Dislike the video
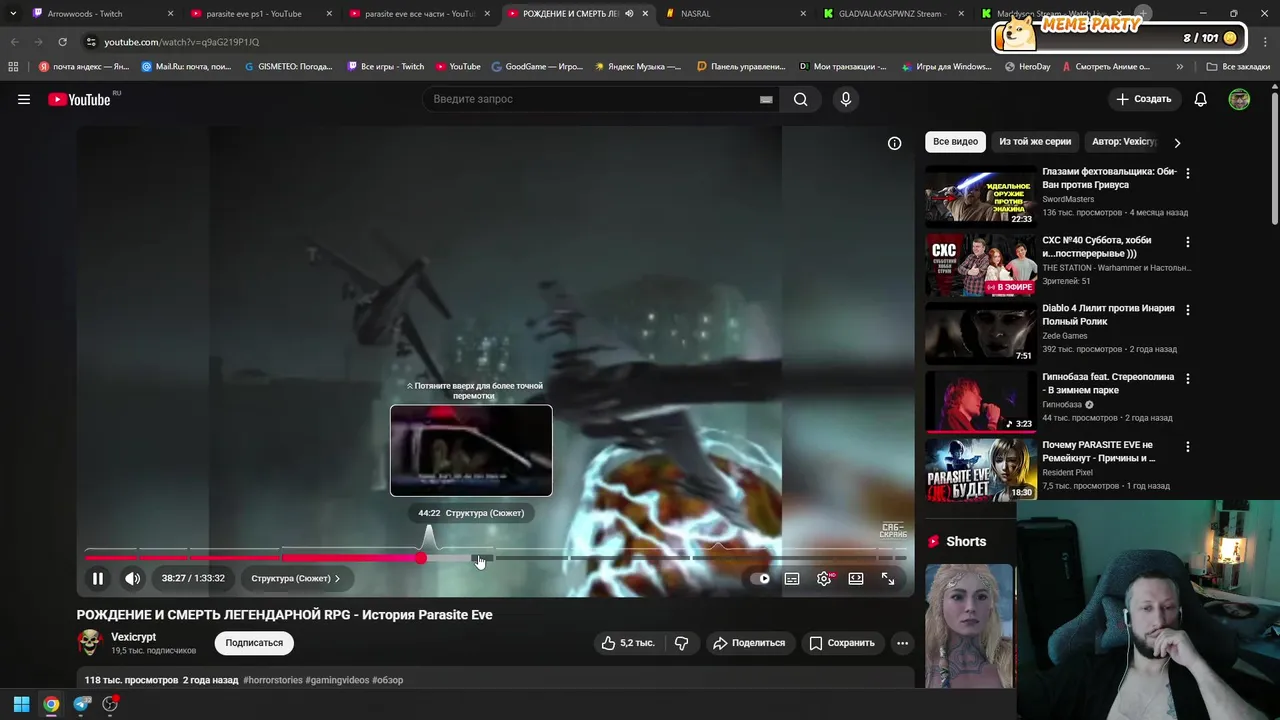Image resolution: width=1280 pixels, height=720 pixels. 681,643
